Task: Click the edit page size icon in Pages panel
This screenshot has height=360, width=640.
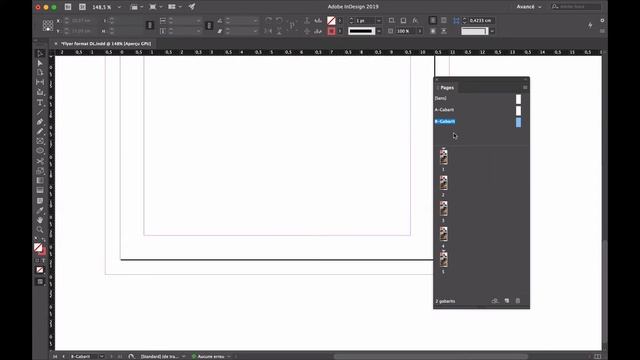Action: (495, 301)
